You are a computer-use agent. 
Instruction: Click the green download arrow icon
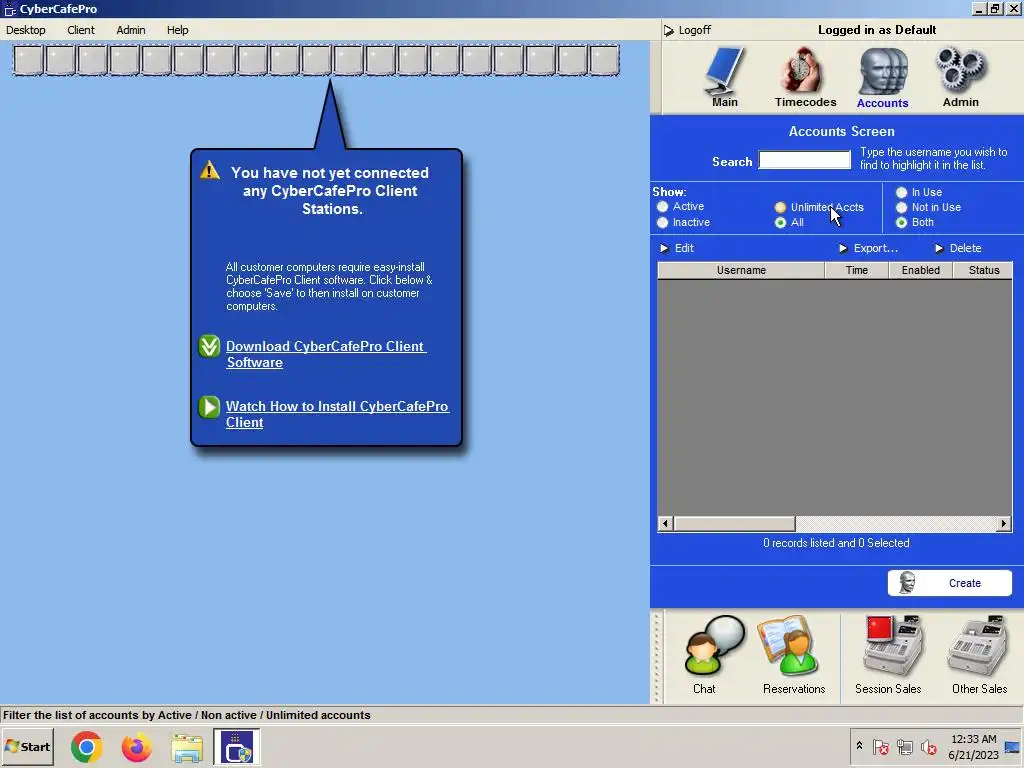209,346
